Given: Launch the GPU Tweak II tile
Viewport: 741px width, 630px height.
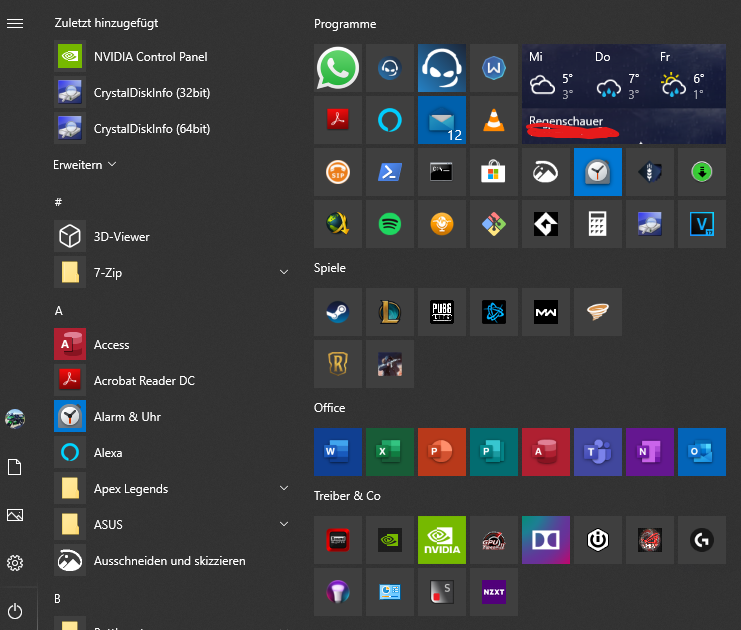Looking at the screenshot, I should pos(494,540).
